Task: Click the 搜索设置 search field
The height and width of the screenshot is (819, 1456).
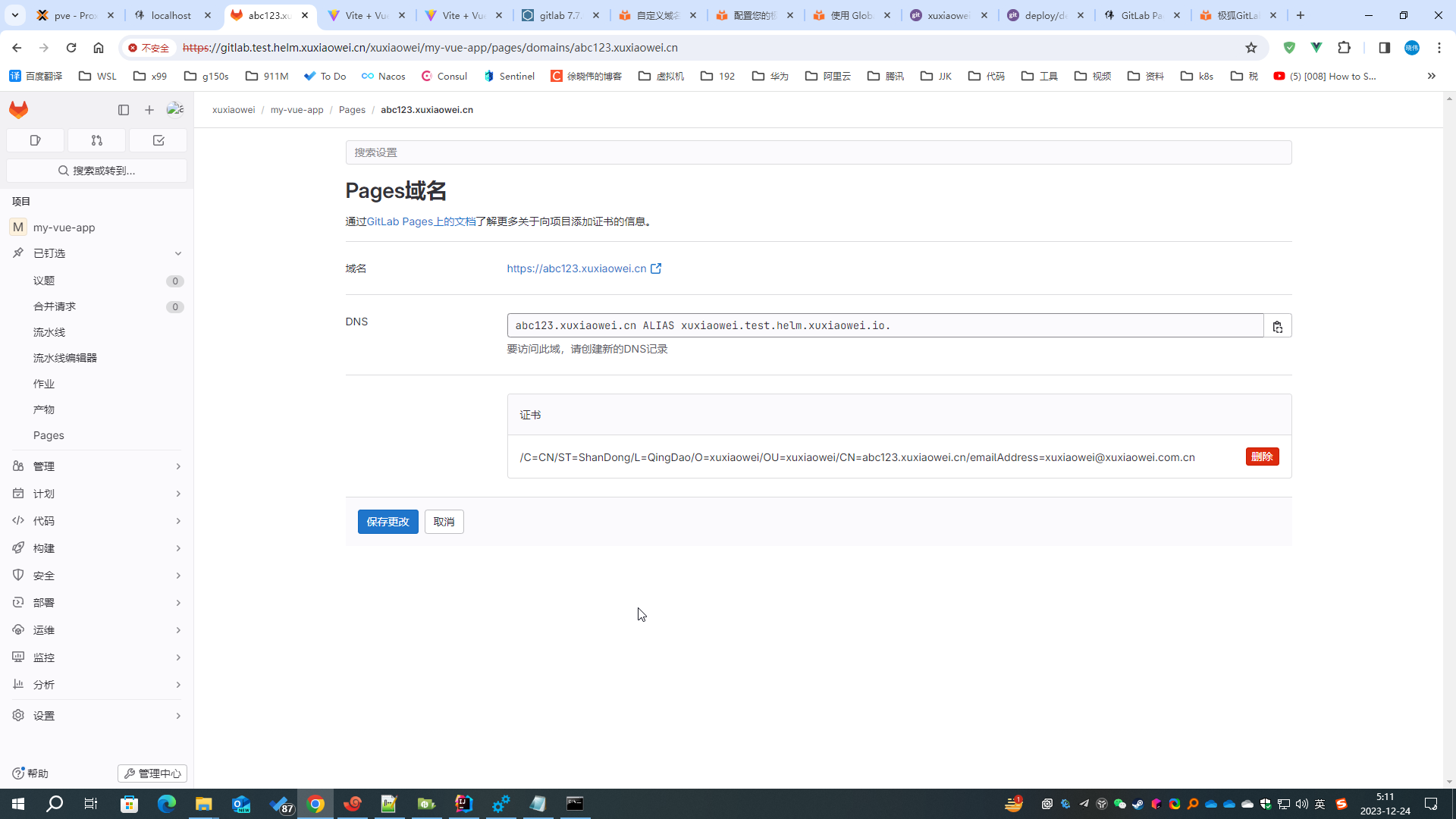Action: pyautogui.click(x=818, y=152)
